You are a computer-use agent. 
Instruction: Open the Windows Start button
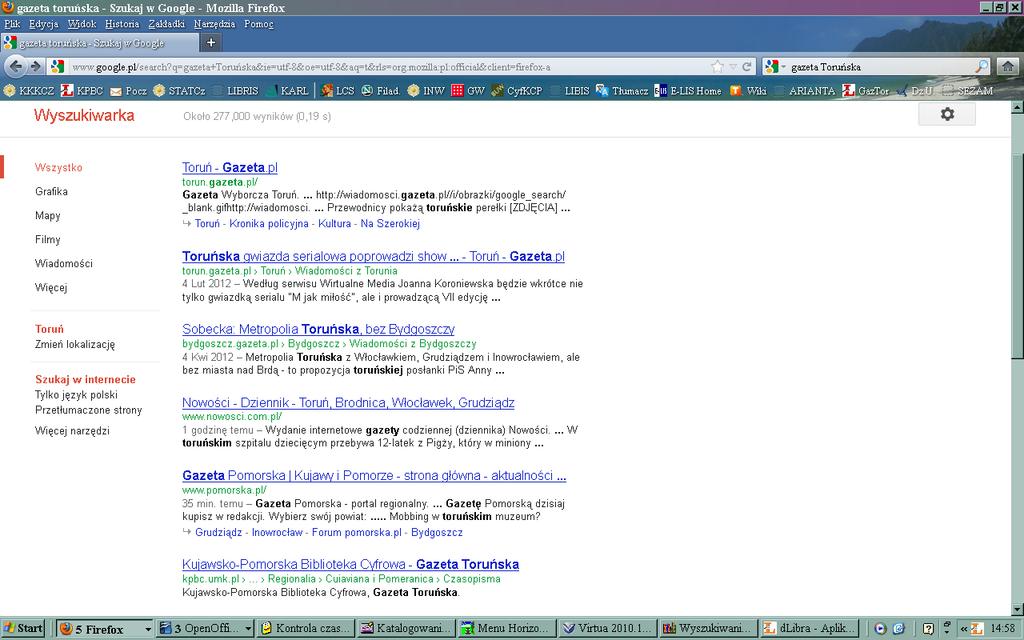23,628
